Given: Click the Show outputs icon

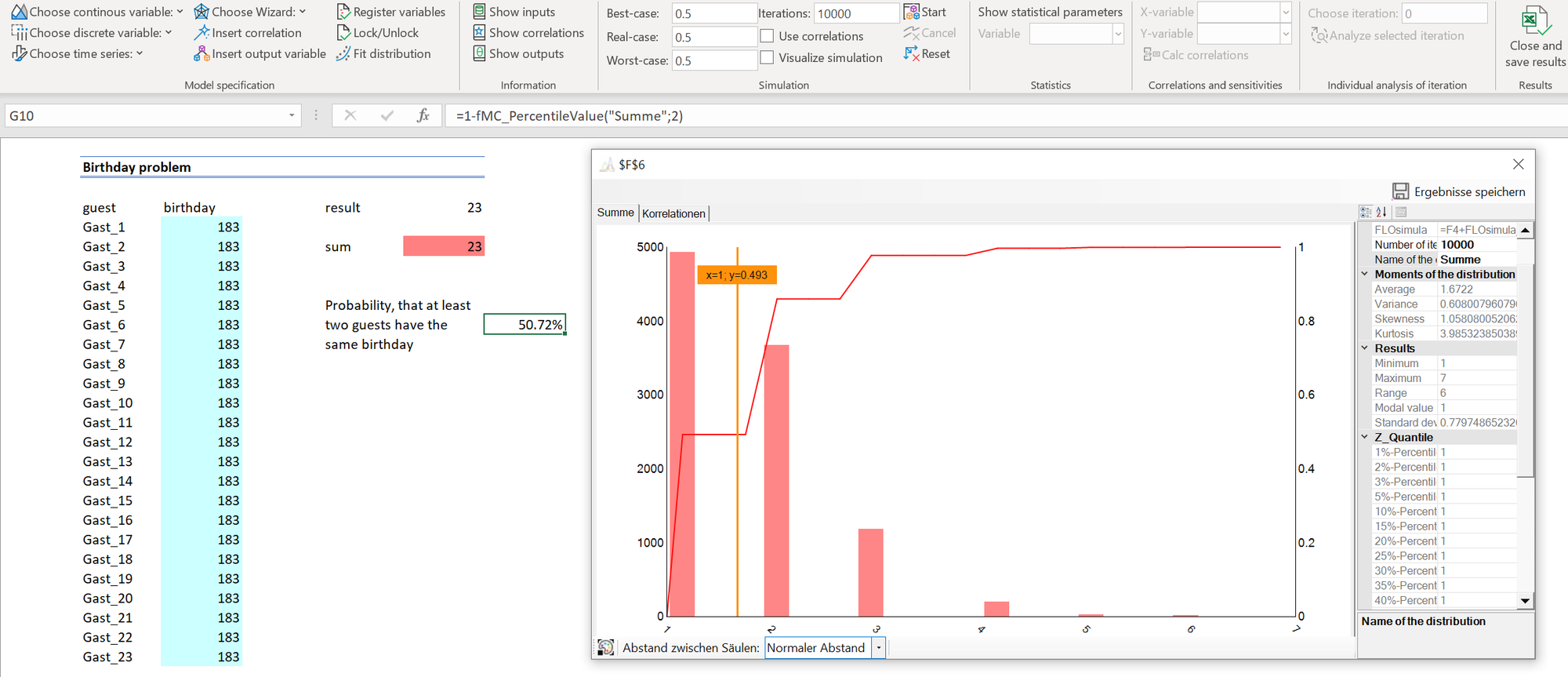Looking at the screenshot, I should pyautogui.click(x=479, y=53).
